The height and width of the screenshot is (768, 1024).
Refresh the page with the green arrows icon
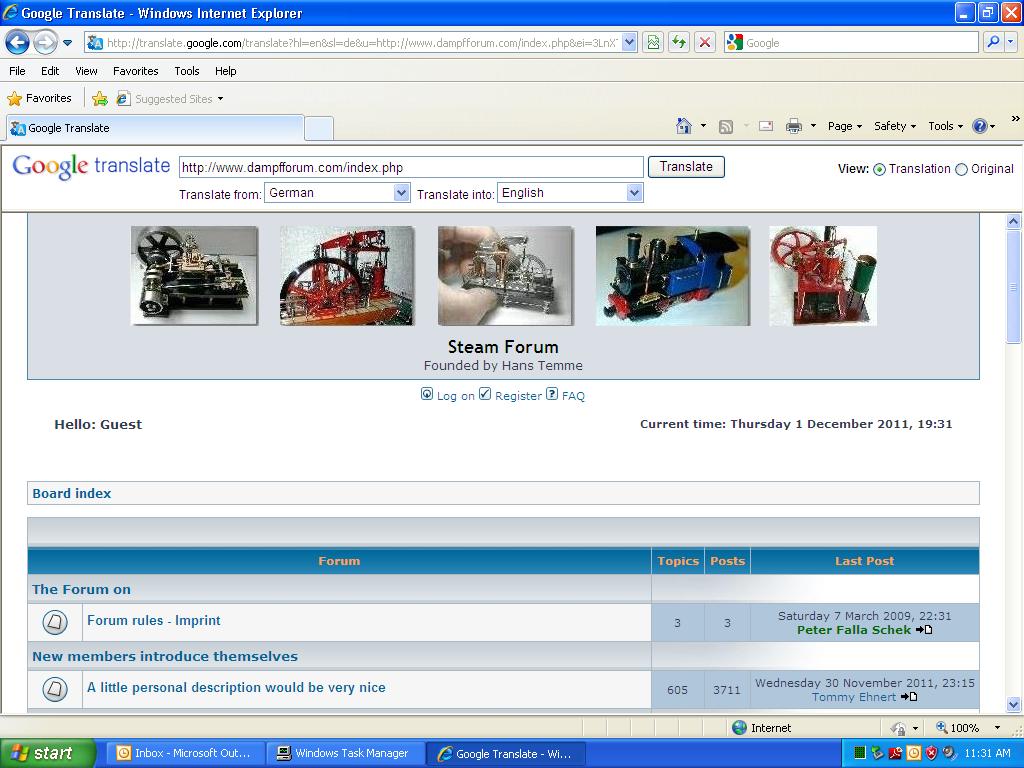(x=679, y=43)
